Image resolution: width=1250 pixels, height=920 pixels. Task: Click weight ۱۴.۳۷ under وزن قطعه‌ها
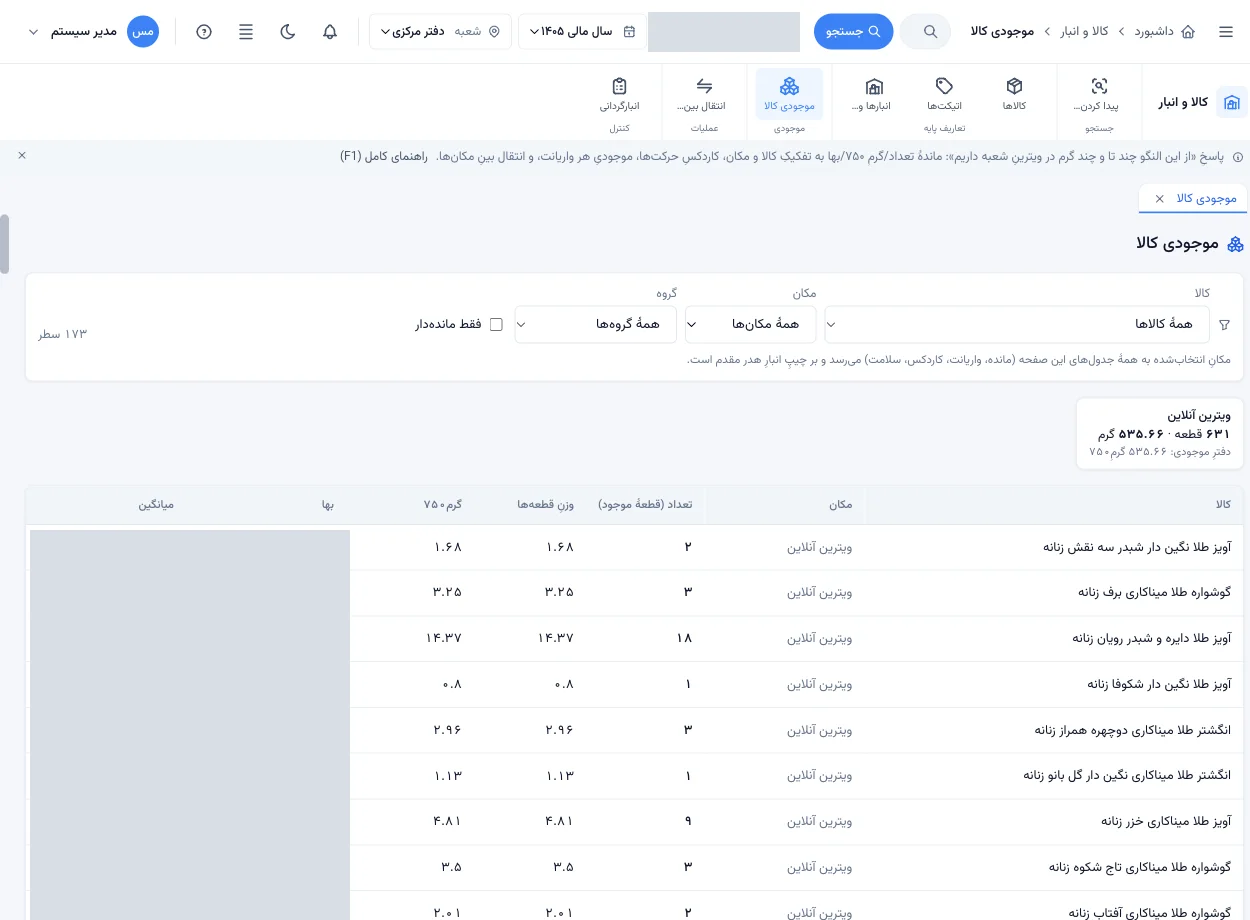(x=555, y=638)
